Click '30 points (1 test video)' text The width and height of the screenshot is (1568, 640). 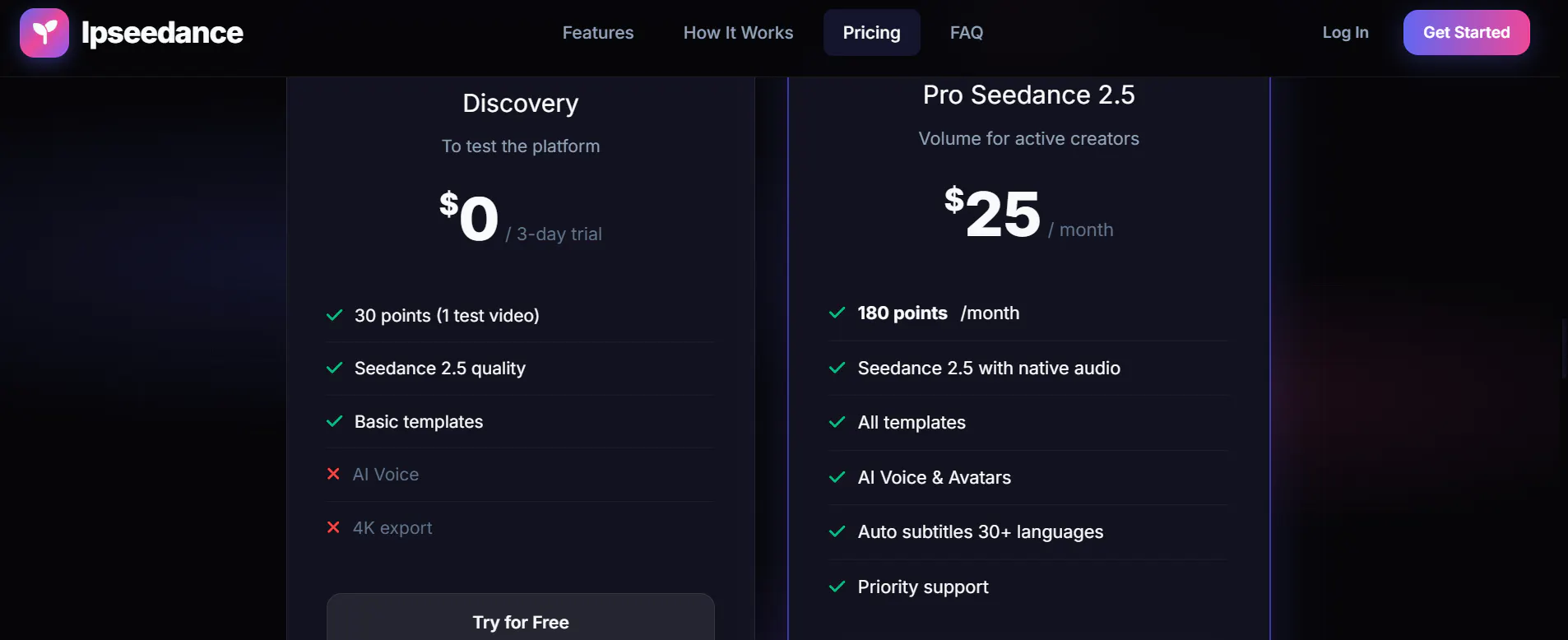447,316
